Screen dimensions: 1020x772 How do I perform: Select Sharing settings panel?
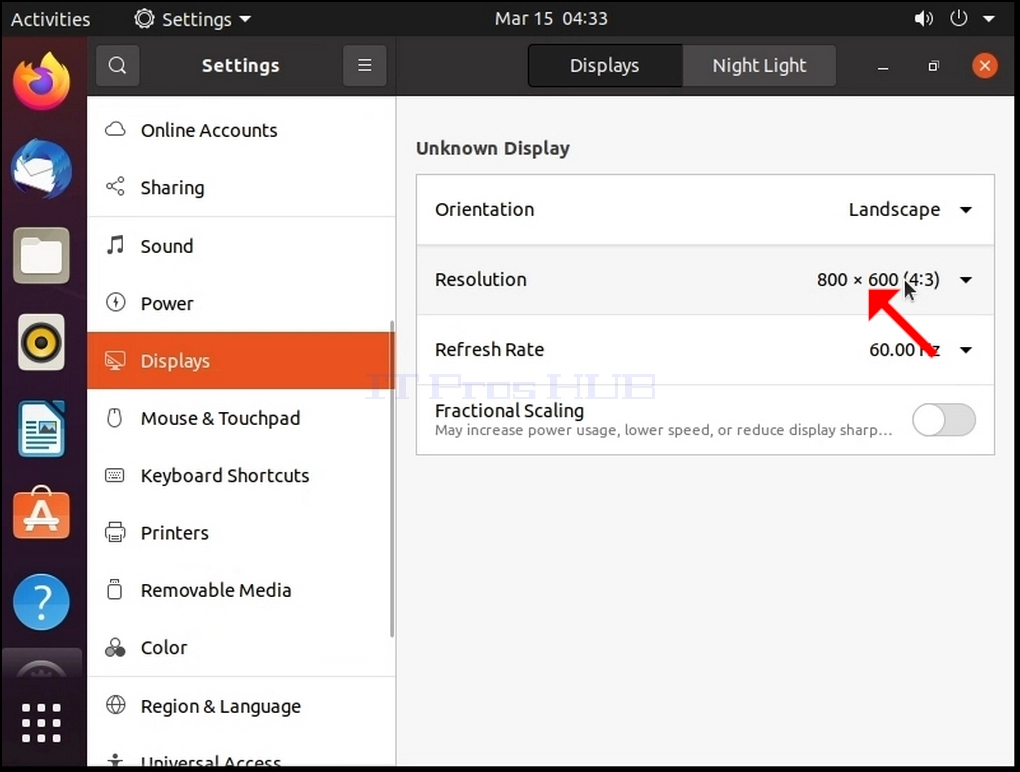click(x=241, y=187)
